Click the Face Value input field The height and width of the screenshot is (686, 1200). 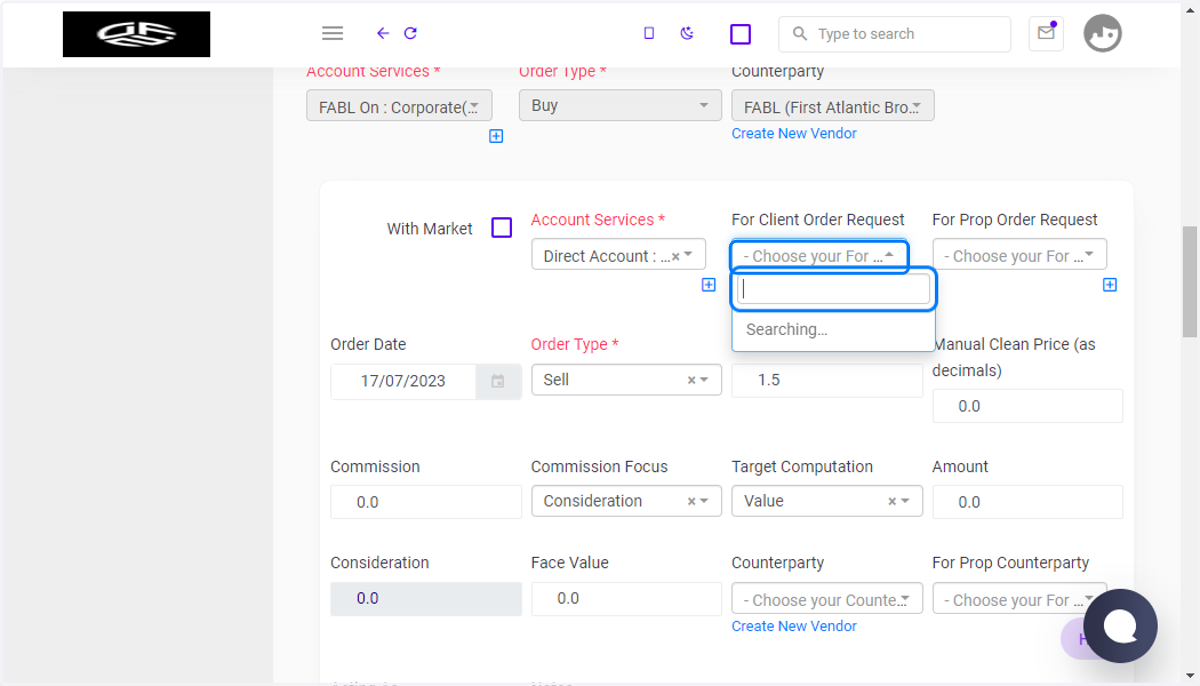(x=626, y=598)
